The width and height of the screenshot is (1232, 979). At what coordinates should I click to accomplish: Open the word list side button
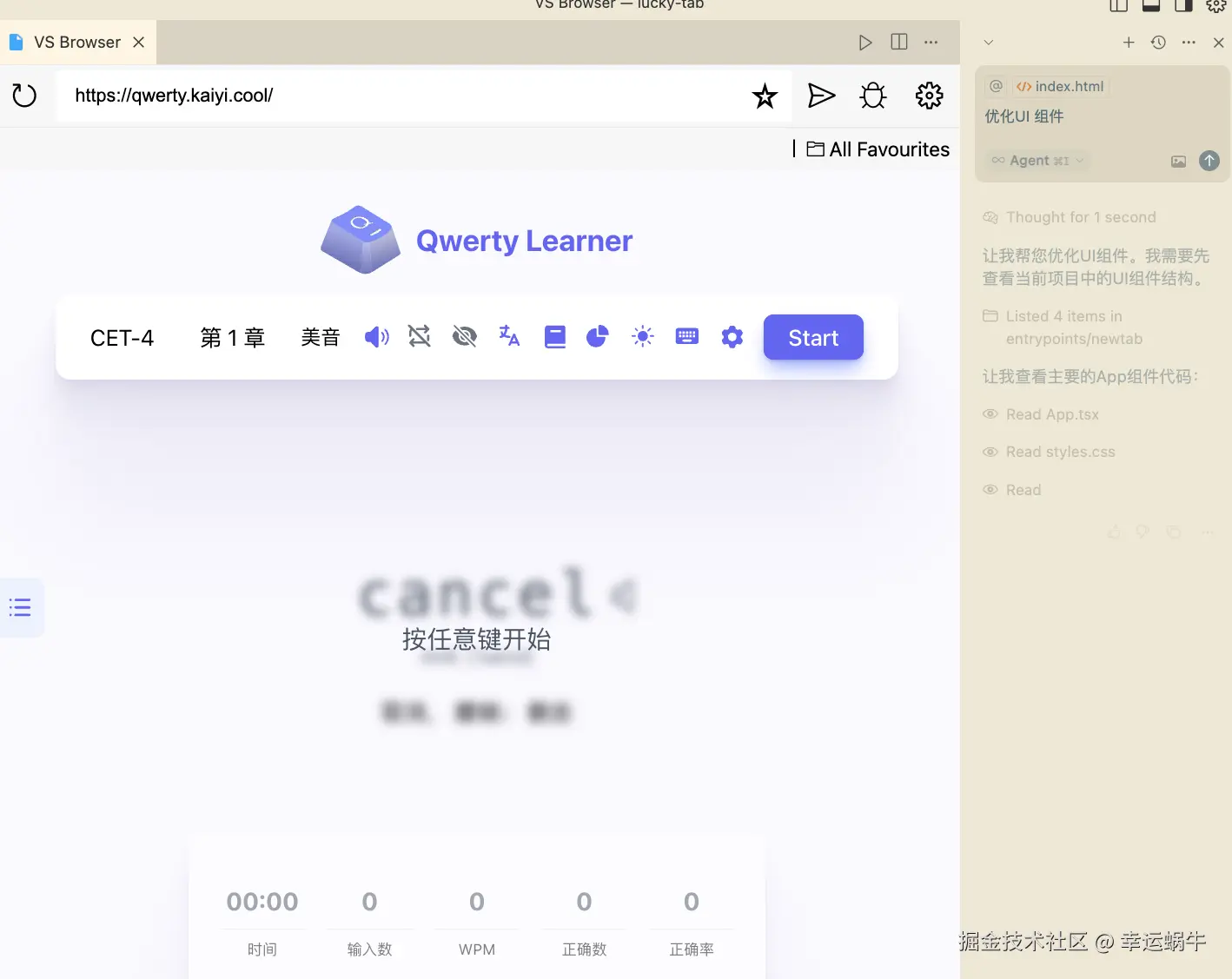(20, 607)
